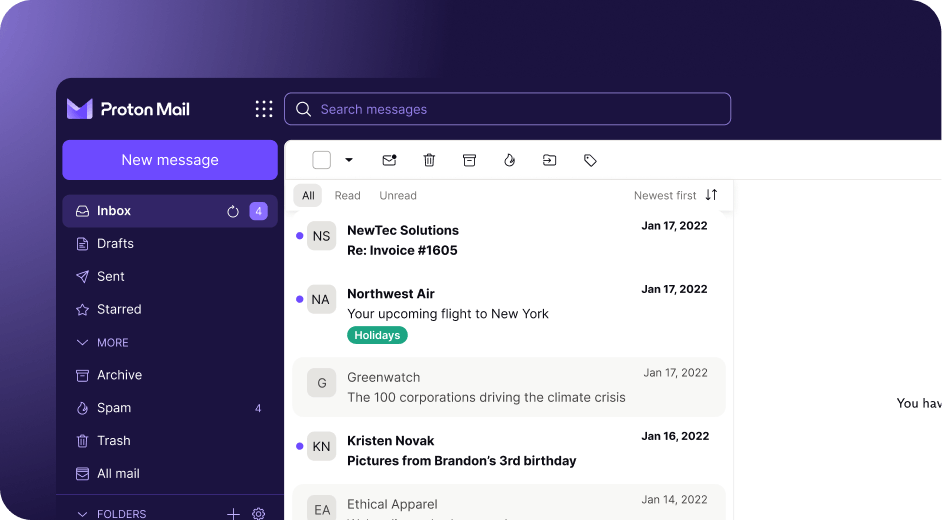
Task: Open the selection options dropdown arrow
Action: click(x=349, y=160)
